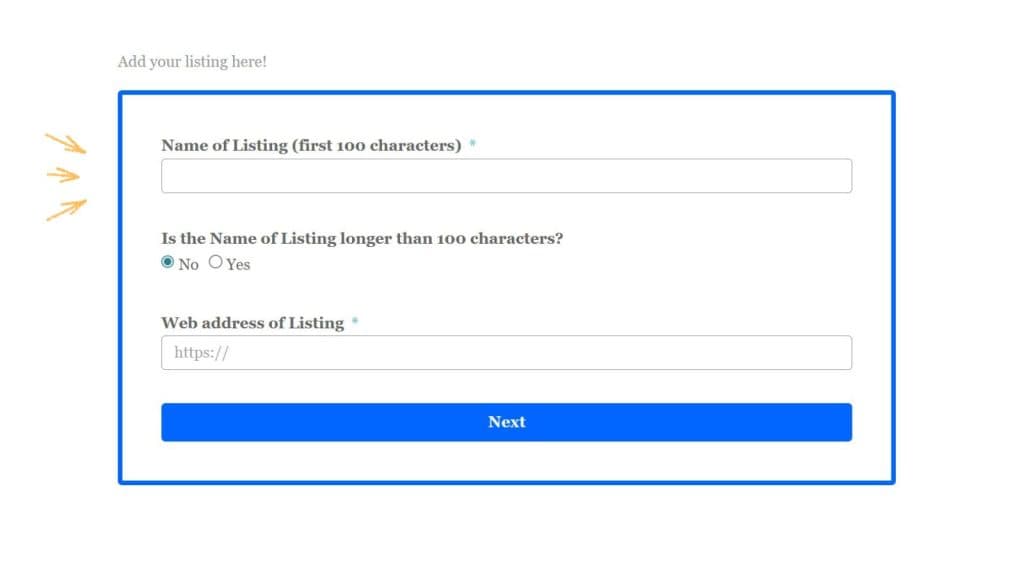Screen dimensions: 1024x576
Task: Click the required asterisk beside Name of Listing
Action: [x=472, y=145]
